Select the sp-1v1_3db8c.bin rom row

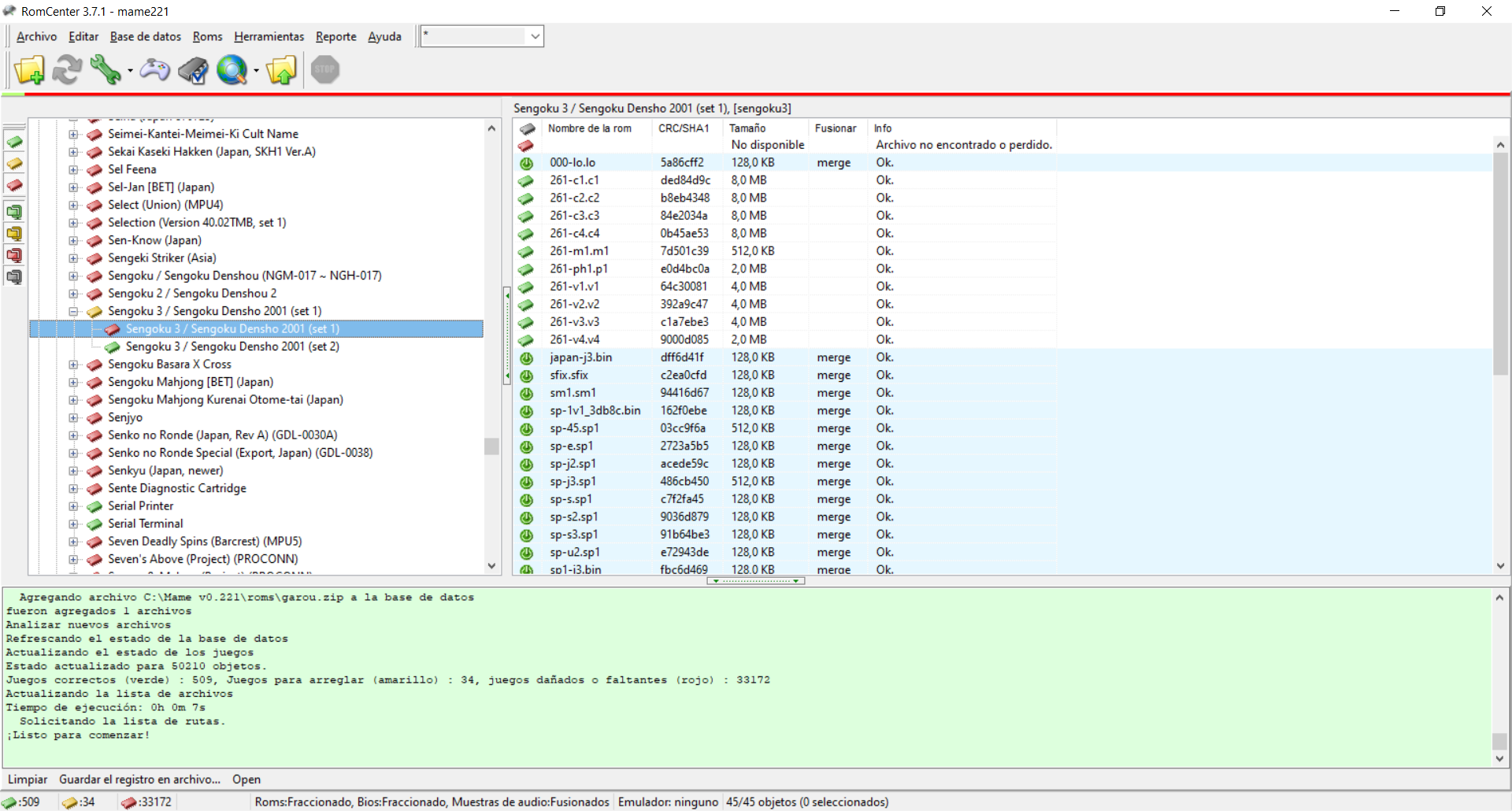pyautogui.click(x=1003, y=411)
